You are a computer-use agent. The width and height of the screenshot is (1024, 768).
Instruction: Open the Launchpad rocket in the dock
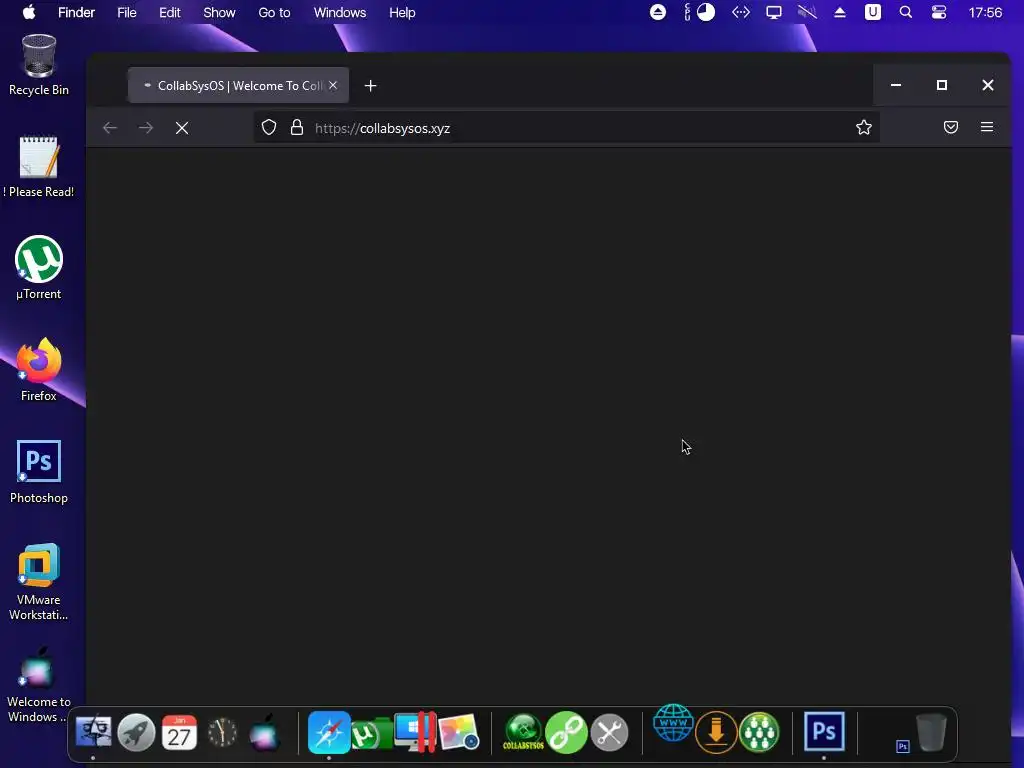(x=136, y=732)
